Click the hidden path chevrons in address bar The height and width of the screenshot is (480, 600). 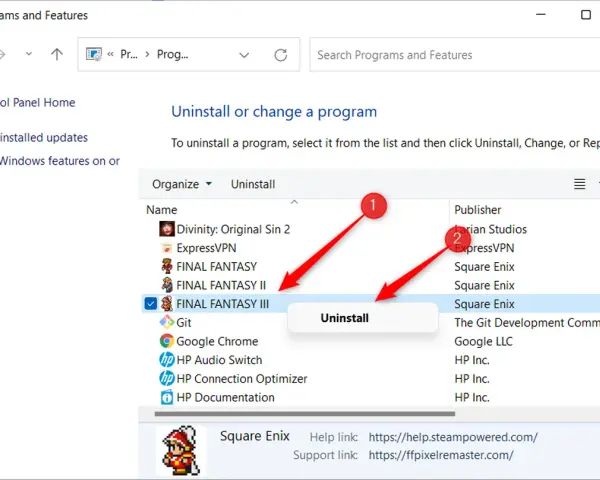[x=111, y=54]
